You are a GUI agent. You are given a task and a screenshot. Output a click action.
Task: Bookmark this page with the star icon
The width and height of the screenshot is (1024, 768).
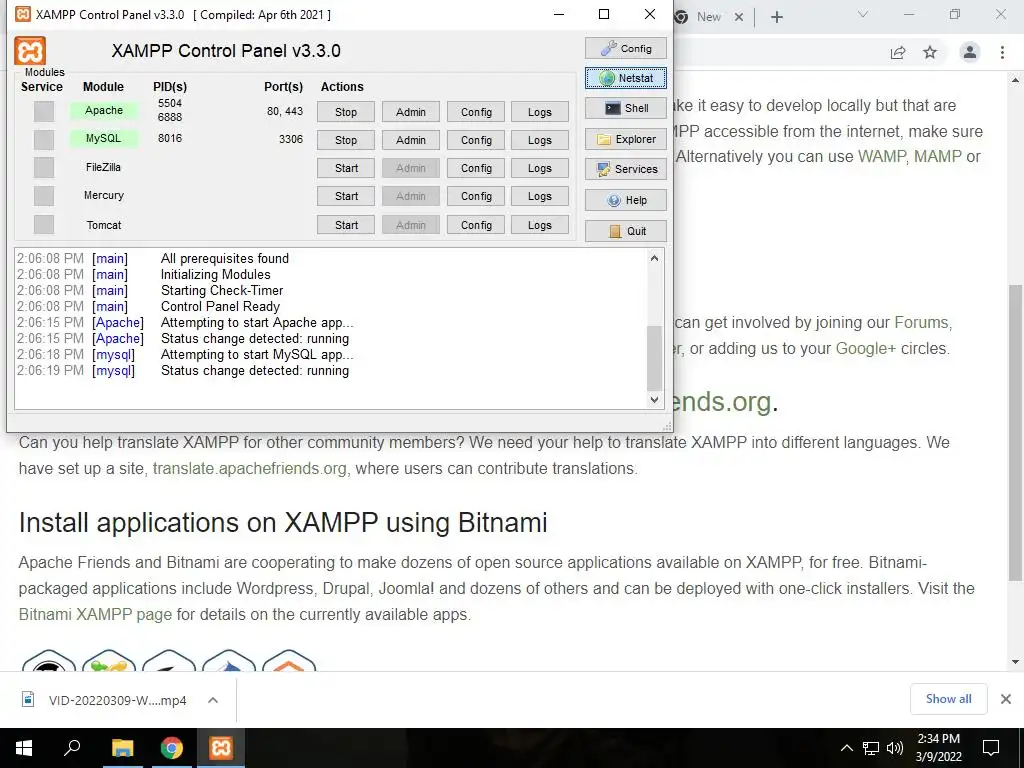pos(930,52)
